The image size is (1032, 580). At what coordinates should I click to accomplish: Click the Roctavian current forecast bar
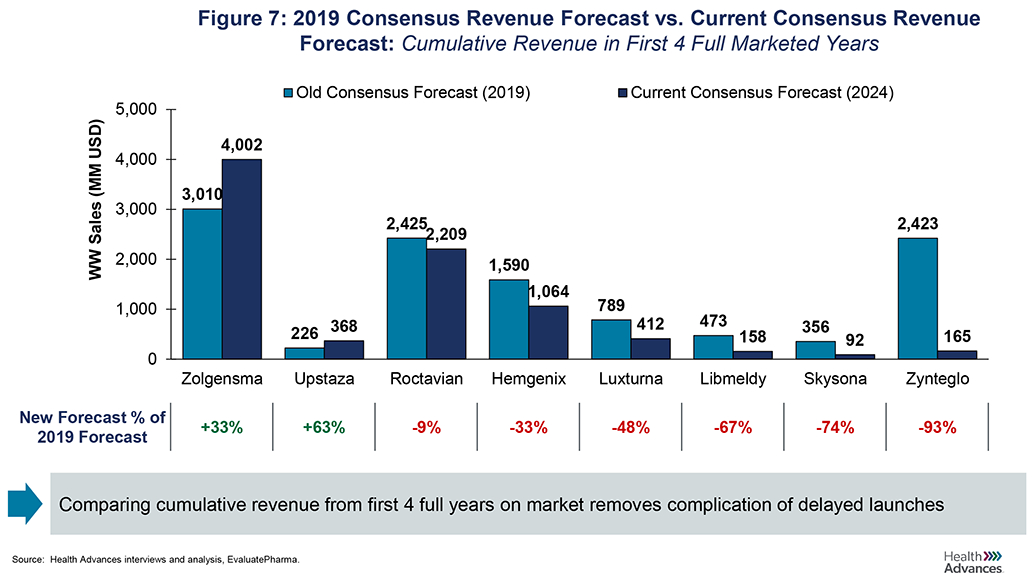(446, 303)
